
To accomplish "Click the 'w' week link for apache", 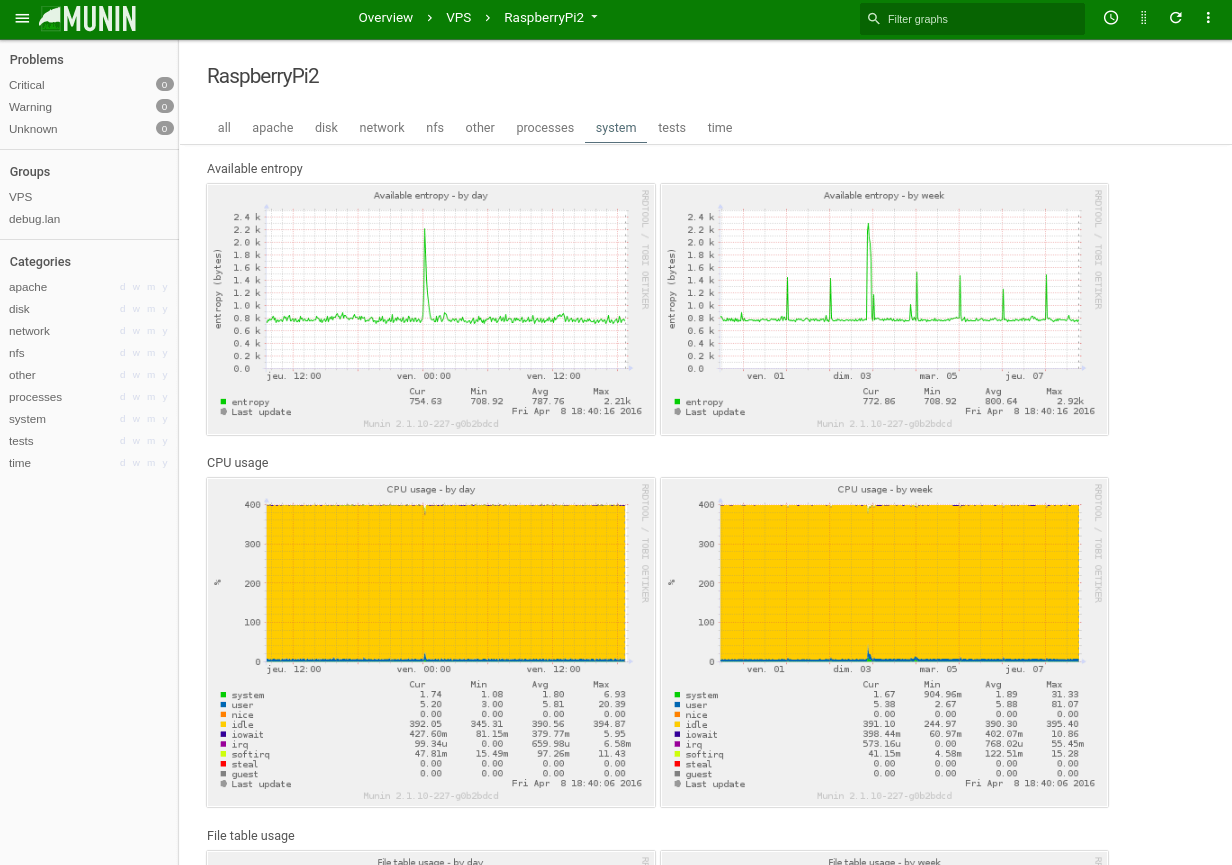I will (x=137, y=287).
